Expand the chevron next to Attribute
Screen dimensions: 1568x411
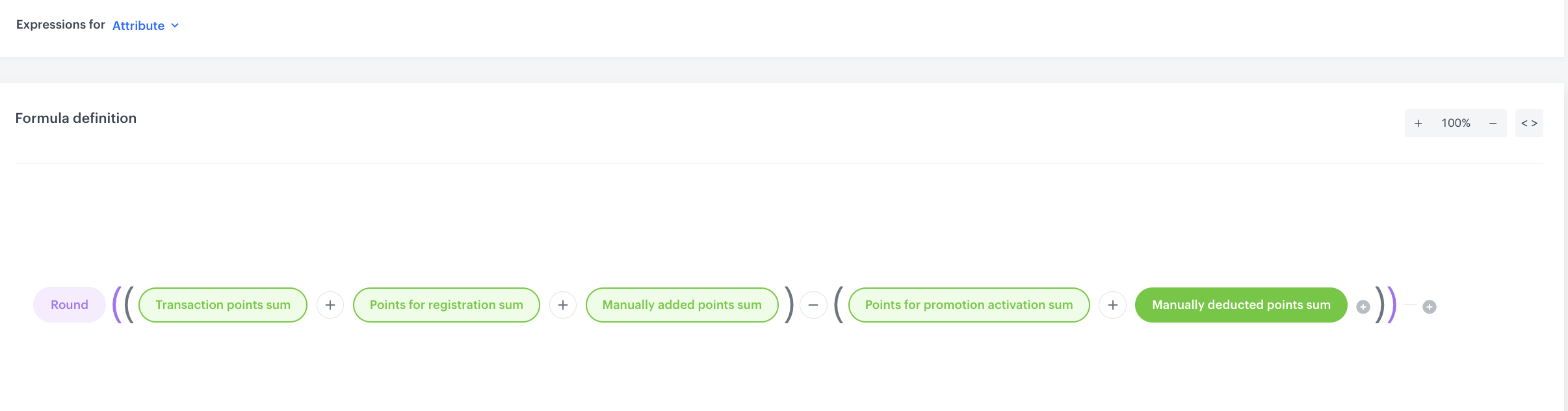(174, 25)
